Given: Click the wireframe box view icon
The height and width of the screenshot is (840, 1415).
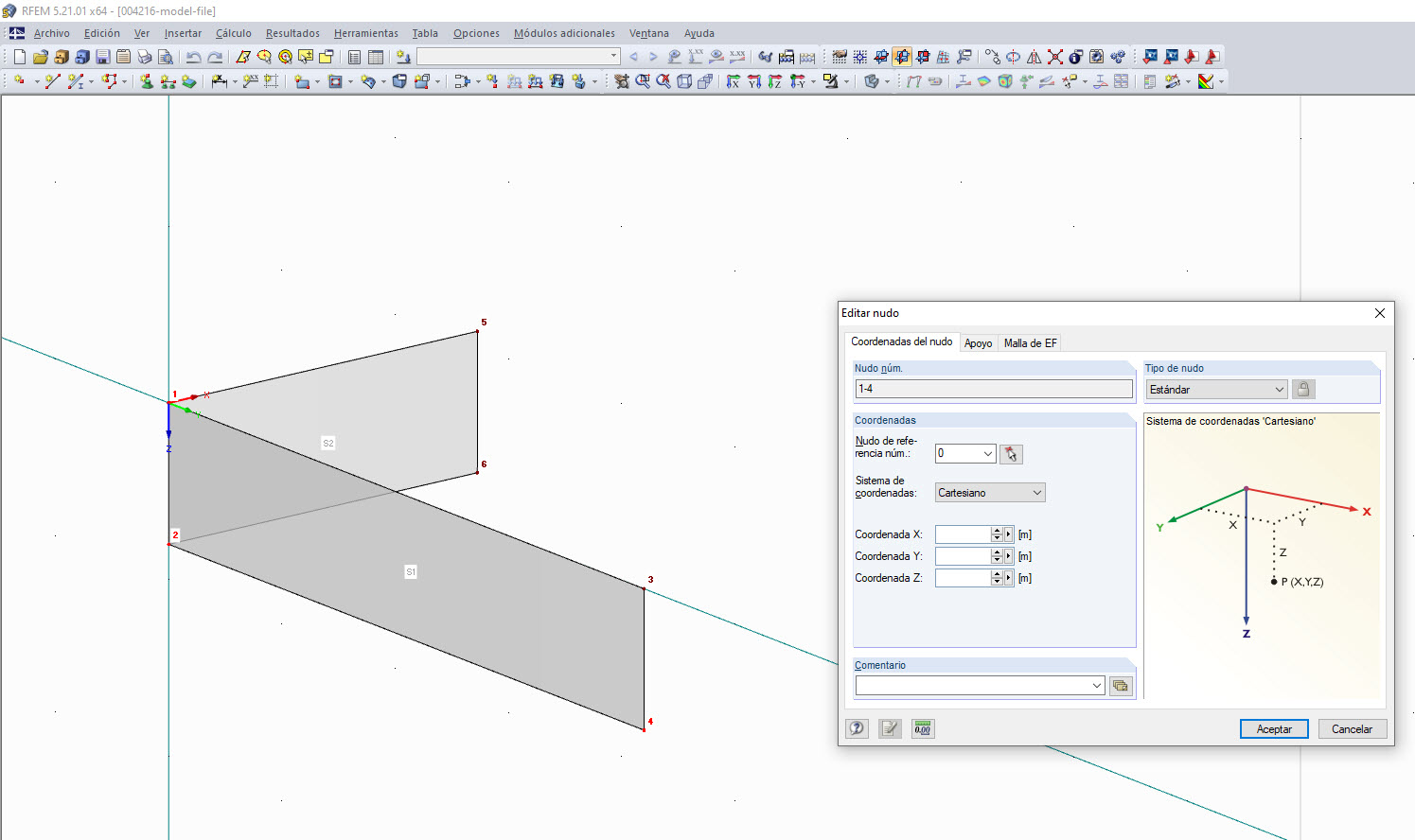Looking at the screenshot, I should [684, 81].
